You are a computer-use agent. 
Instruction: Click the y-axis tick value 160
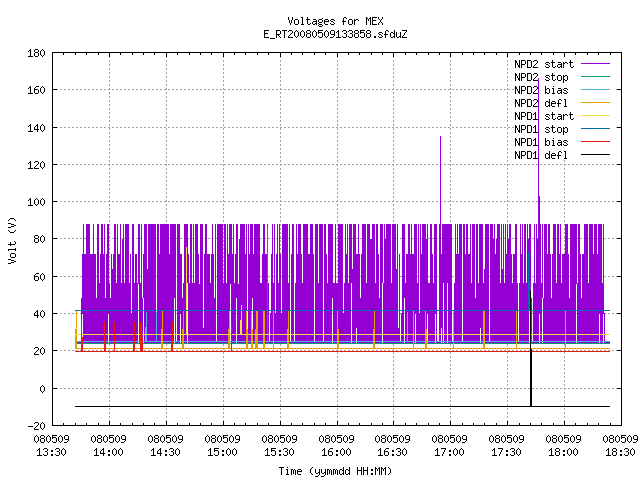point(36,90)
